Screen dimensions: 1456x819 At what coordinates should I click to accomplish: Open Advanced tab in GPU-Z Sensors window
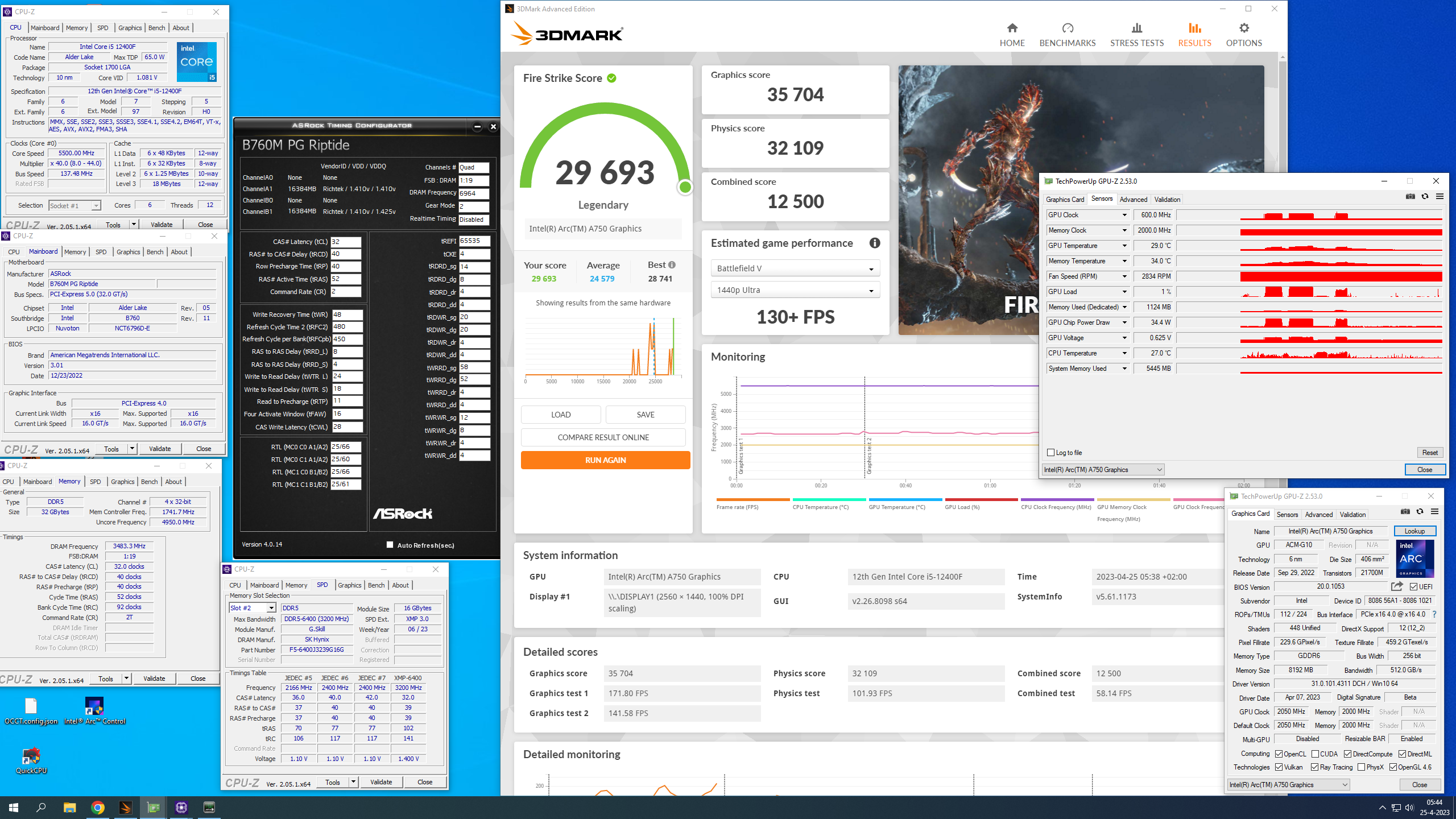1133,200
